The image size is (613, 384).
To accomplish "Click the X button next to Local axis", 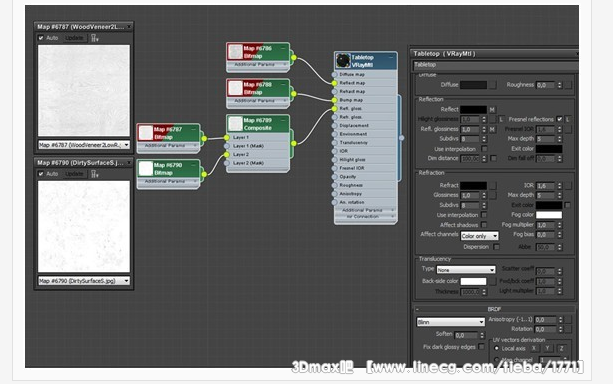I will pos(534,348).
